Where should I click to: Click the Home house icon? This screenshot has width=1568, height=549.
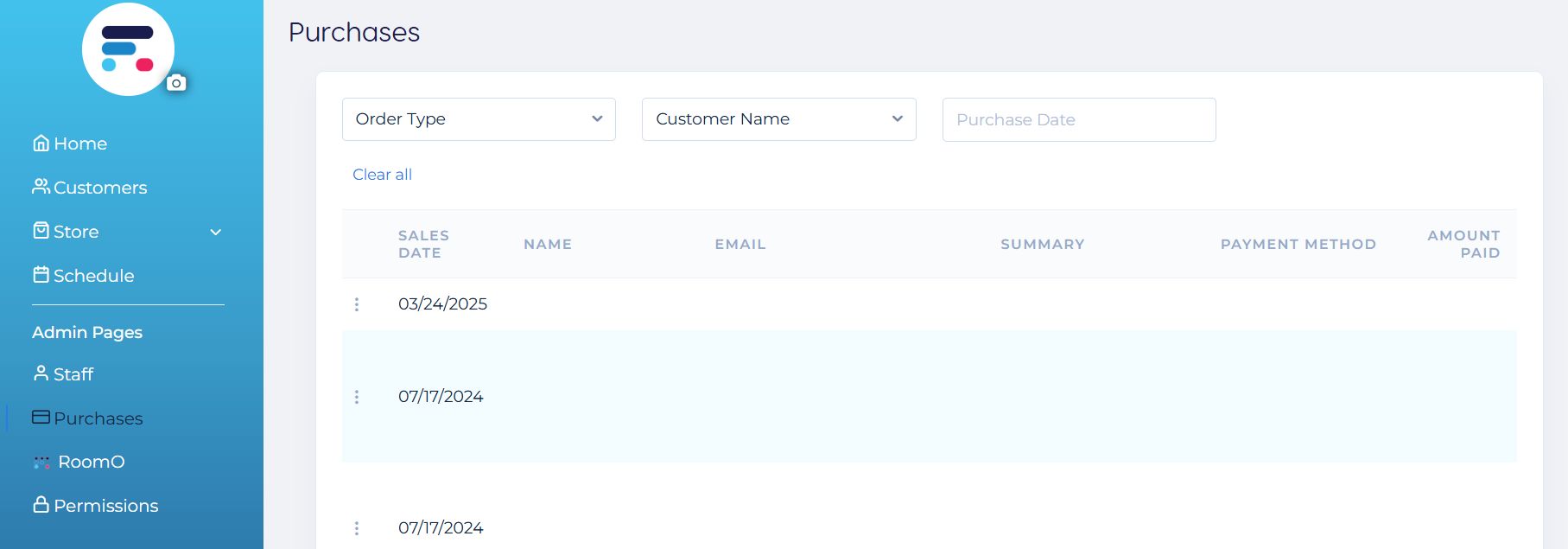[41, 144]
